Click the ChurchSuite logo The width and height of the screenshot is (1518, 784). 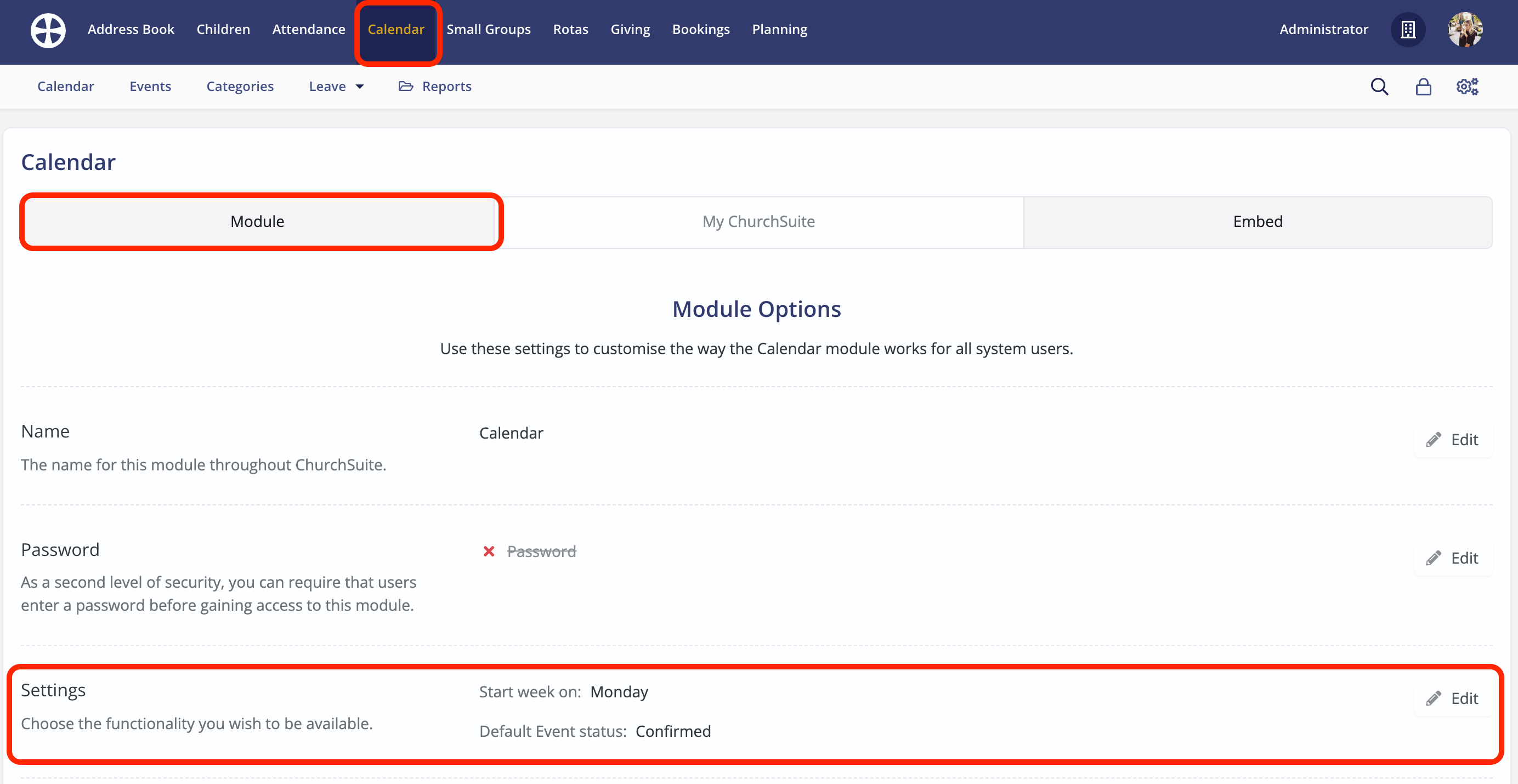tap(48, 30)
